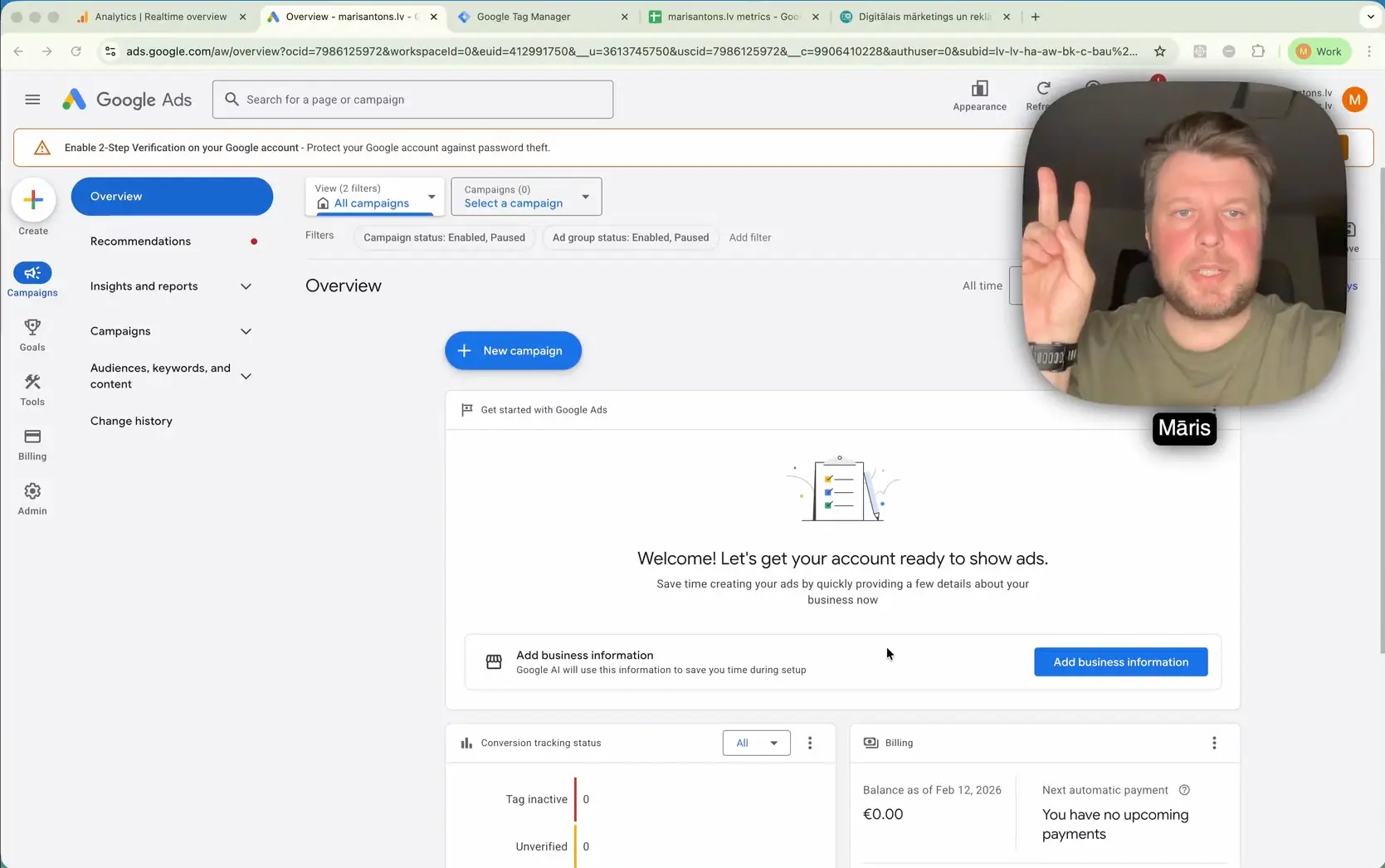Image resolution: width=1385 pixels, height=868 pixels.
Task: Open Conversion tracking status three-dot menu
Action: tap(810, 743)
